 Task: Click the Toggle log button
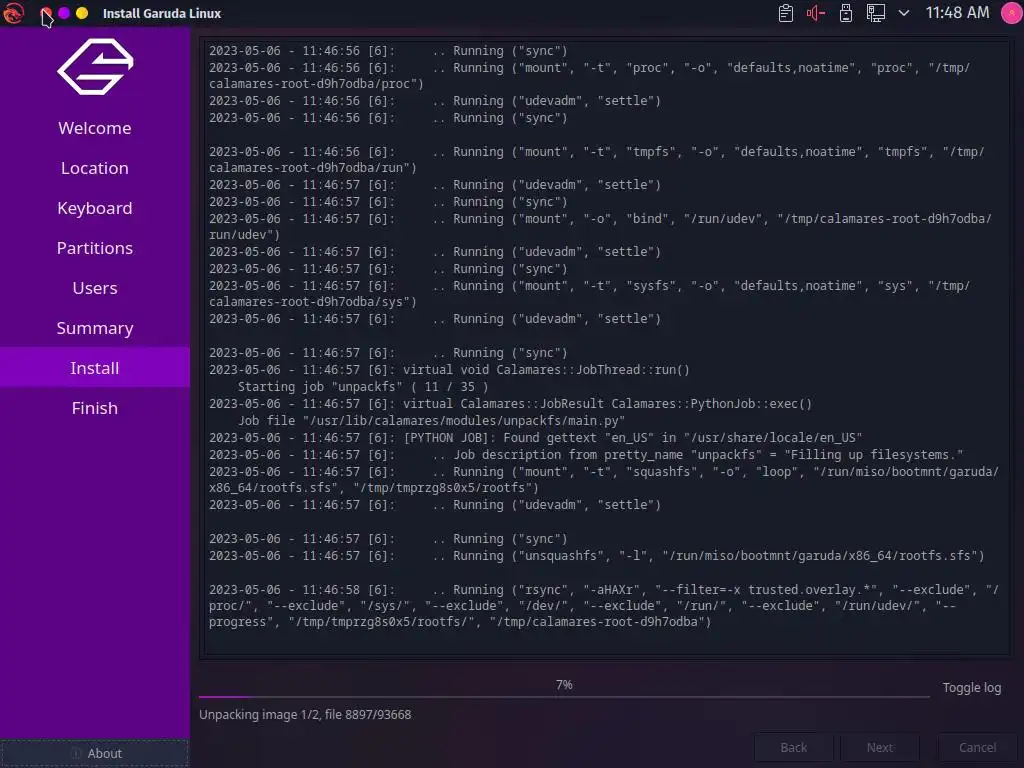click(x=971, y=688)
